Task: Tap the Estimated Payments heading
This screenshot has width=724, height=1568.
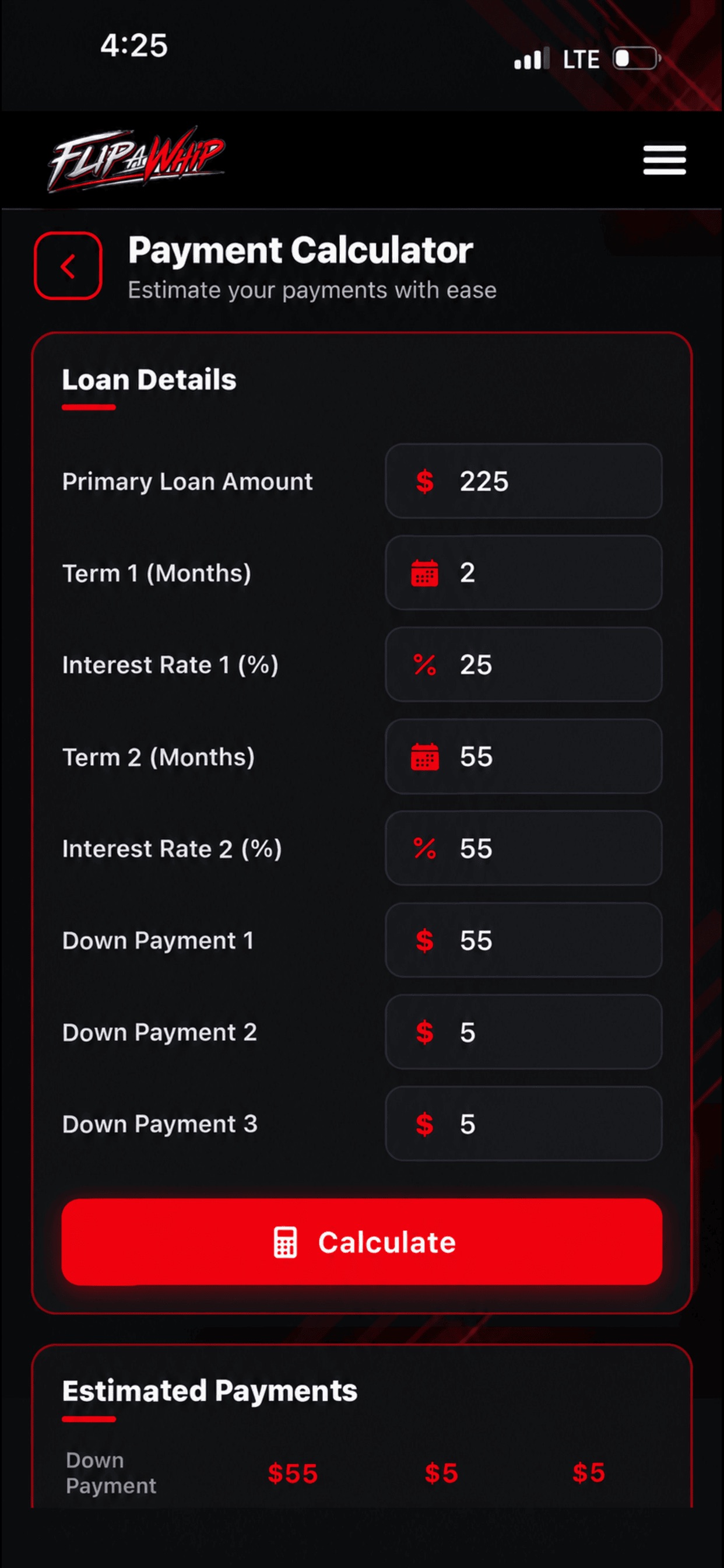Action: click(x=210, y=1391)
